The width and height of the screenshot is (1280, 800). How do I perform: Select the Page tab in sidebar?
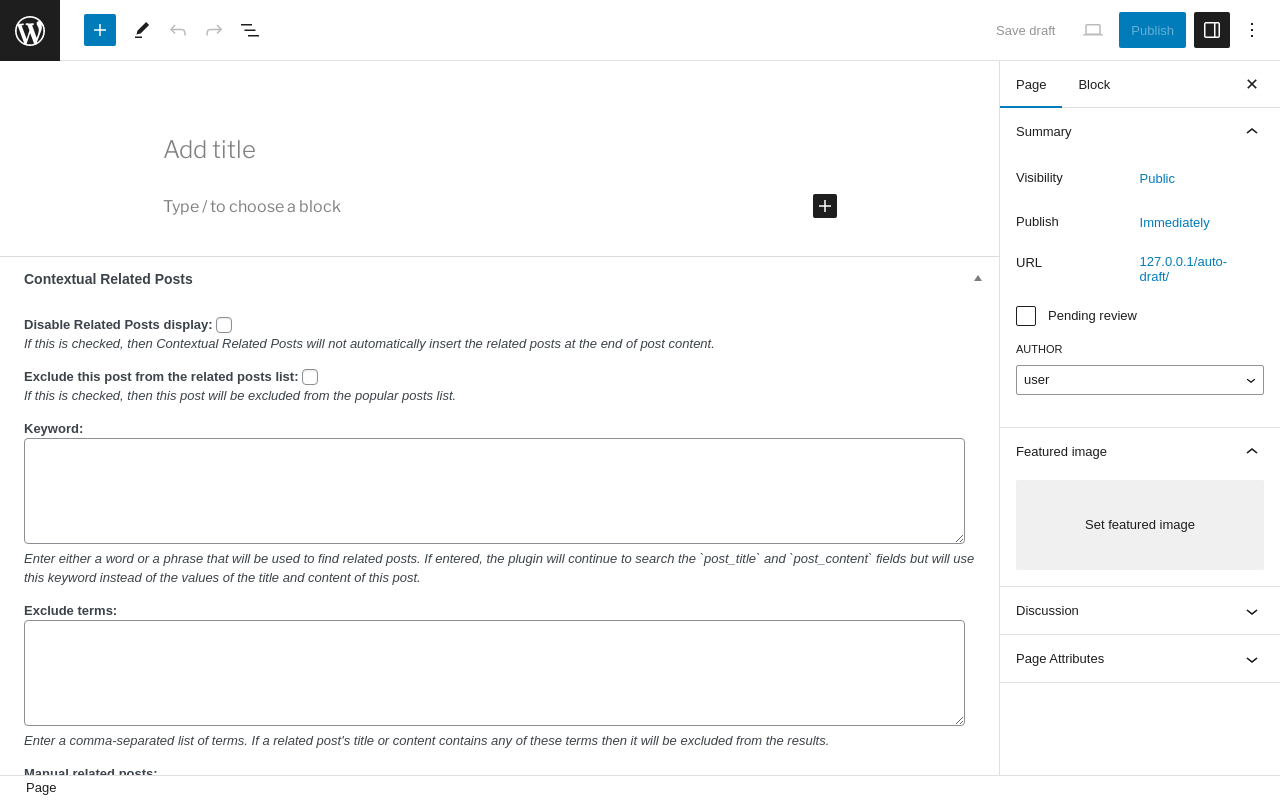pos(1031,85)
